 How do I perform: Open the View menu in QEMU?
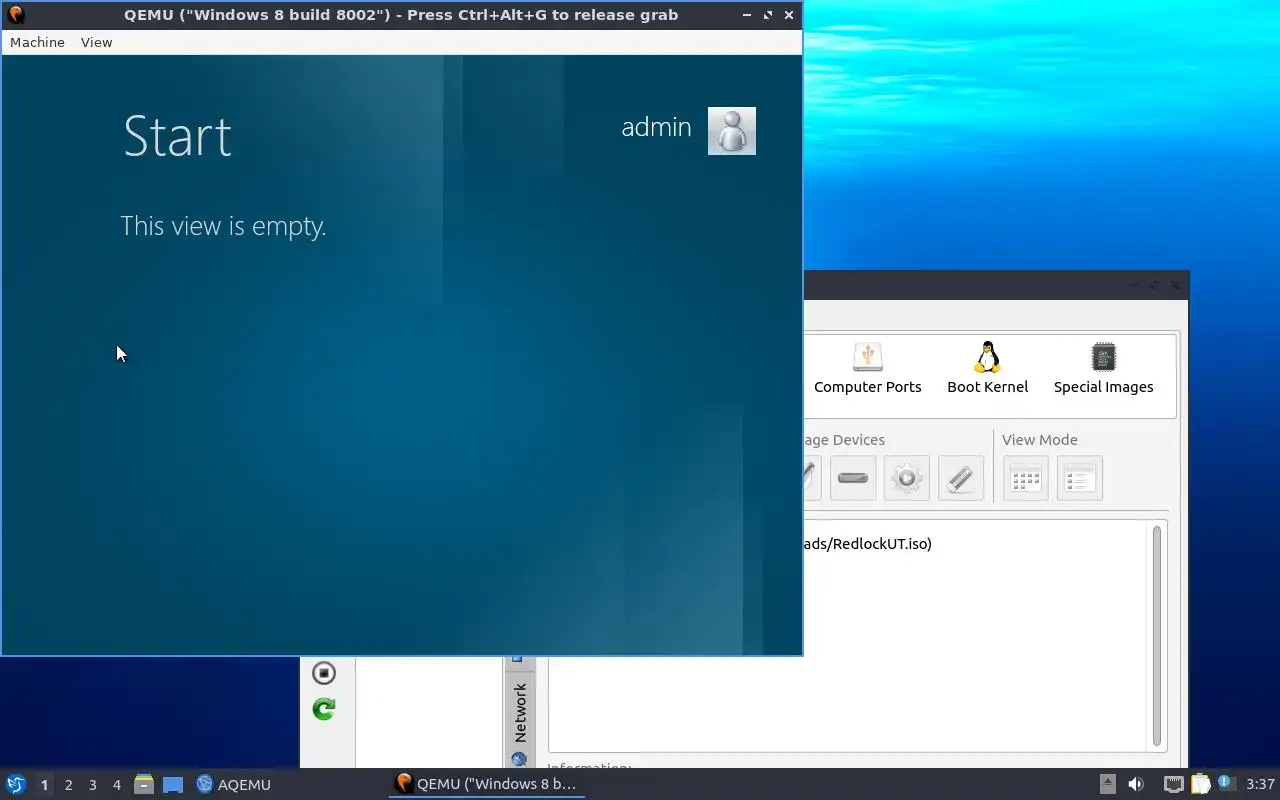96,42
